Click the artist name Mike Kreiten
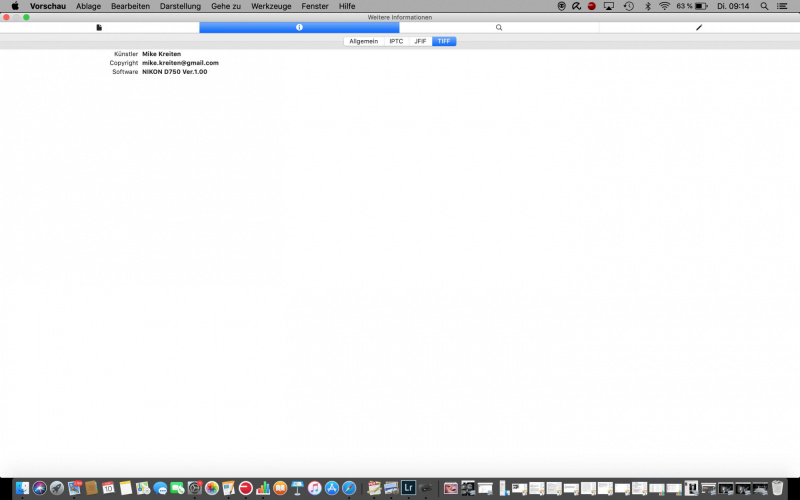Image resolution: width=800 pixels, height=500 pixels. (x=161, y=54)
